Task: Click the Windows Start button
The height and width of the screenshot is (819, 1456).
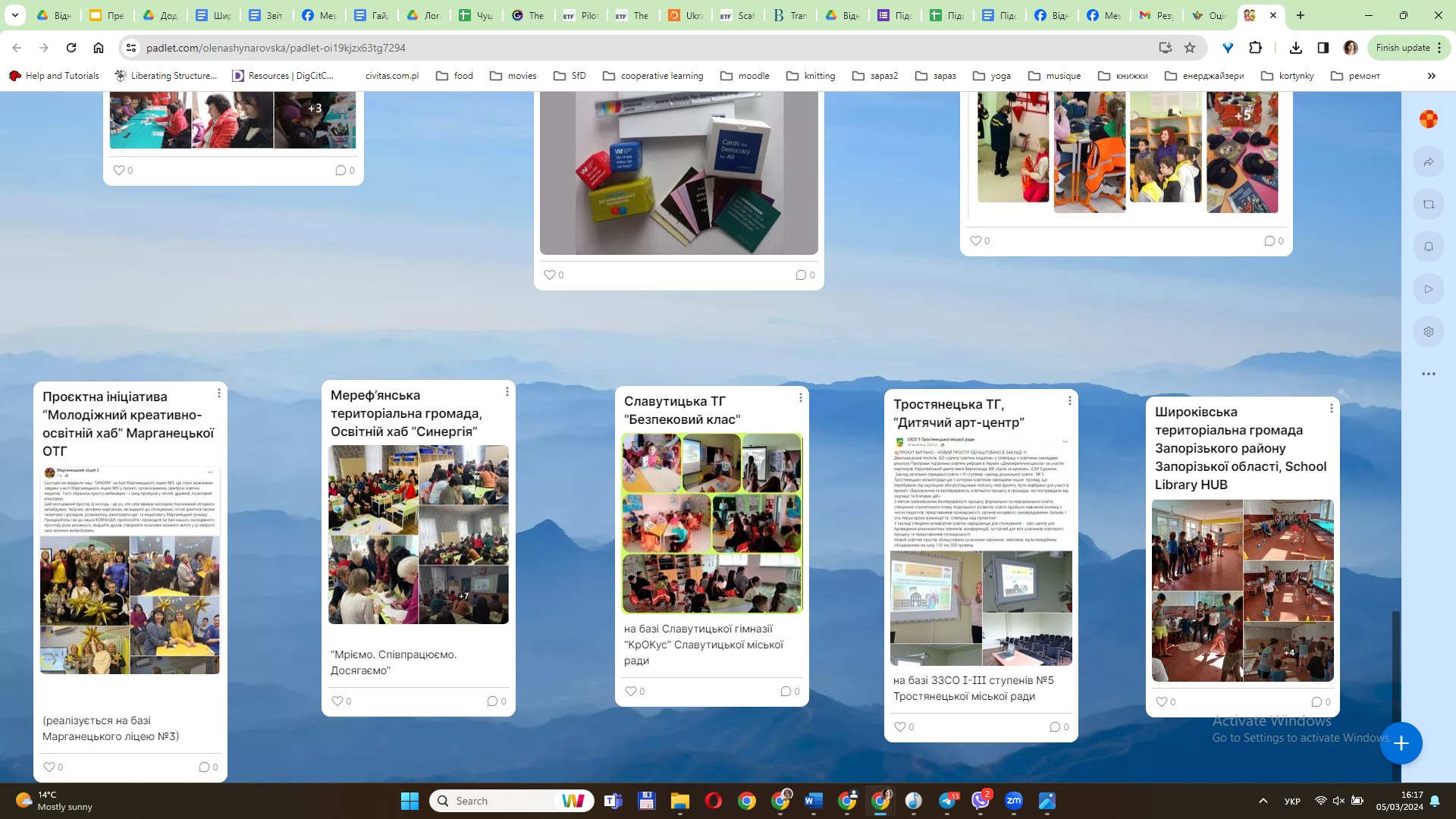Action: pos(409,801)
